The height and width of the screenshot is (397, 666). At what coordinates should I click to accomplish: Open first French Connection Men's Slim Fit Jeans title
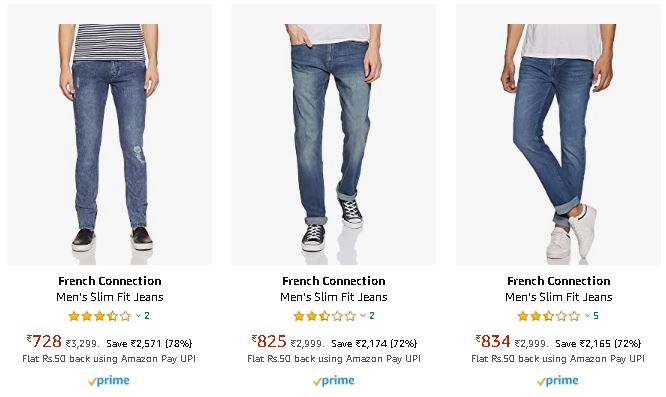[x=110, y=289]
